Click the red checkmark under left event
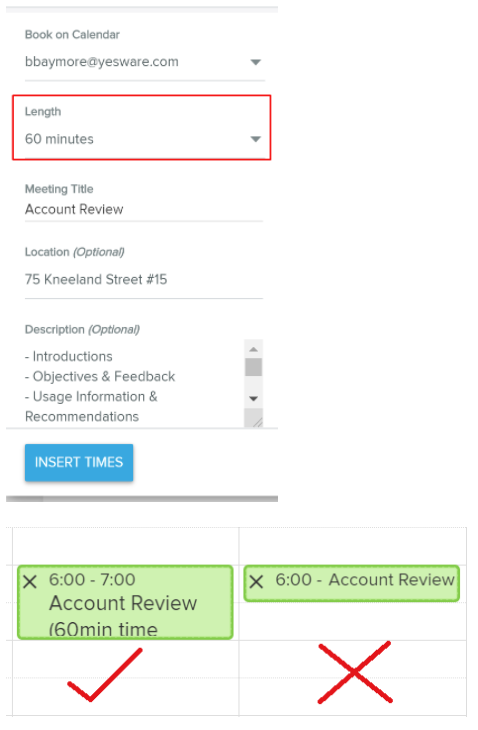This screenshot has height=730, width=478. [x=104, y=674]
